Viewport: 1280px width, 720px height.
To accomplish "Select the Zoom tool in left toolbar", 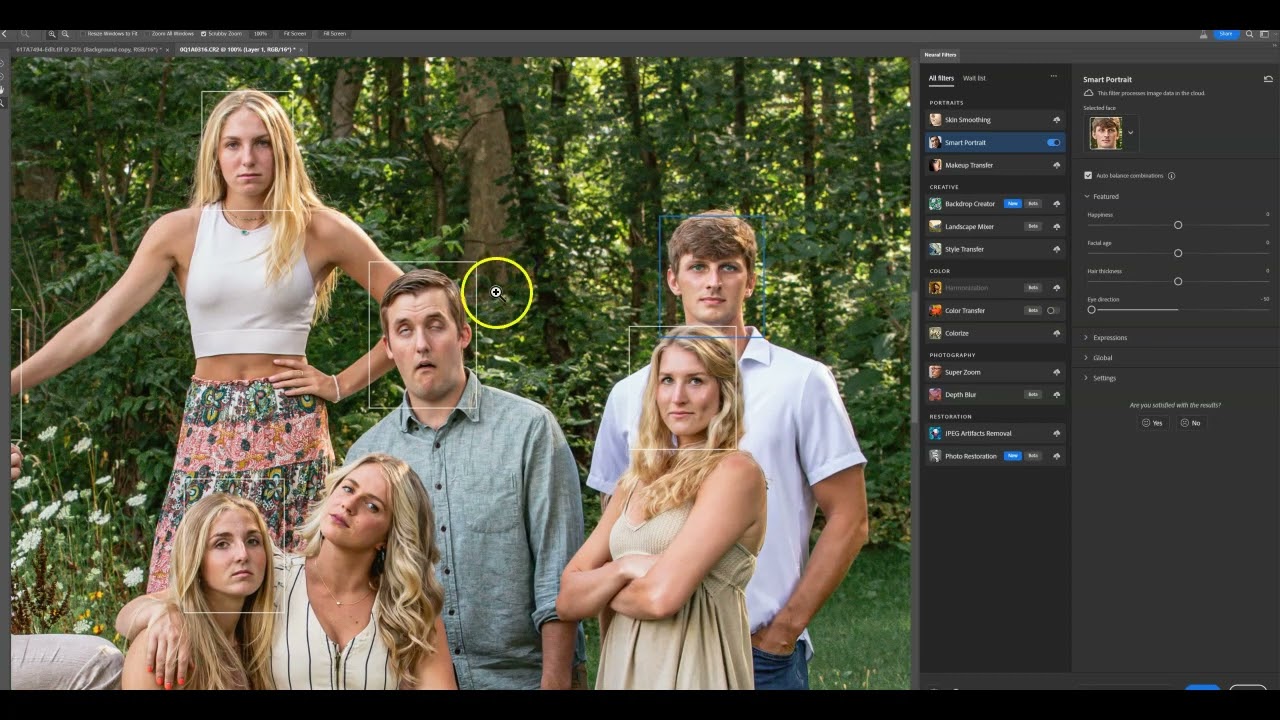I will click(x=3, y=103).
